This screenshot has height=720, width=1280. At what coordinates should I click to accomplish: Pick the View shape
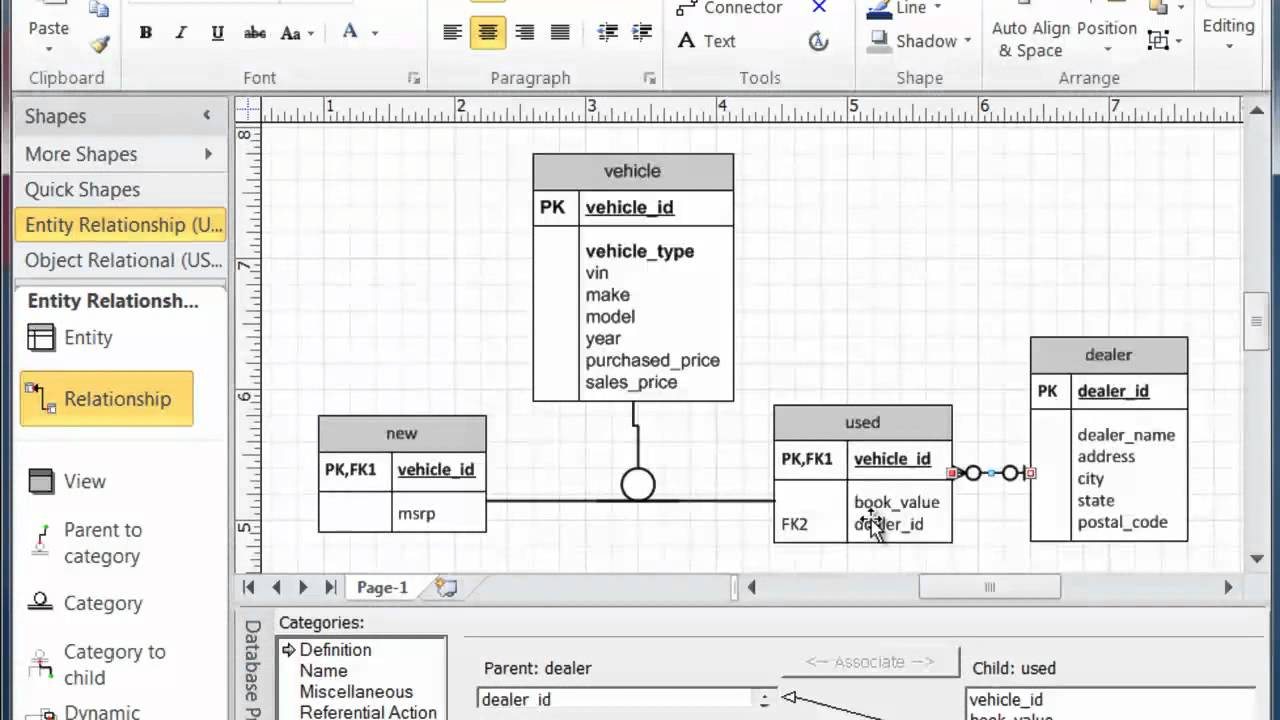point(66,481)
